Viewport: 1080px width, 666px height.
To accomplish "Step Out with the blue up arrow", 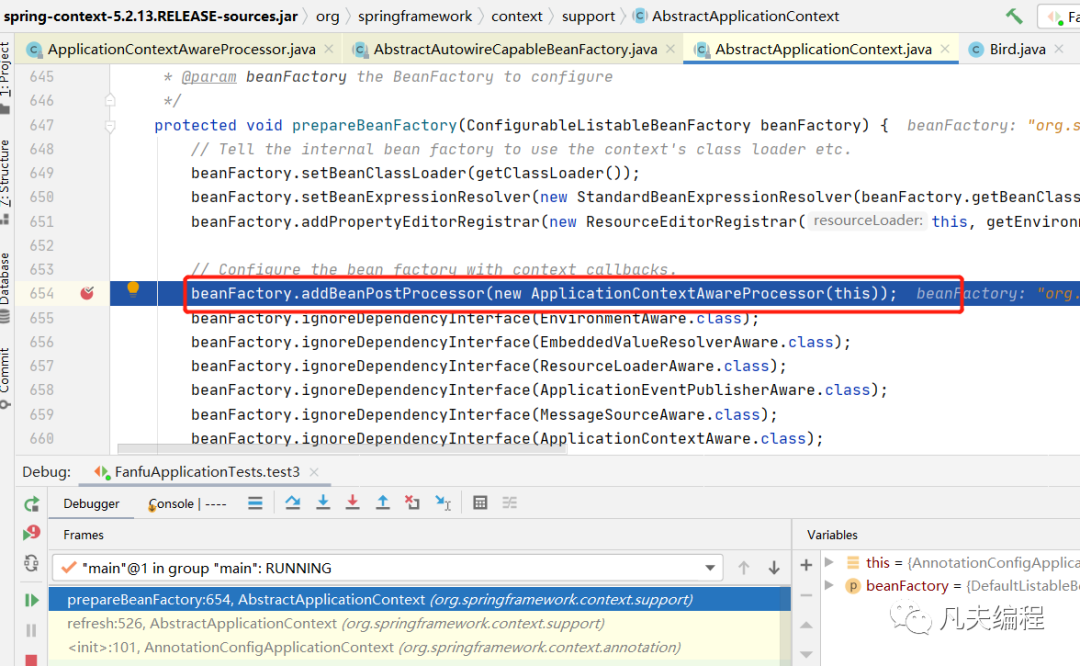I will (x=382, y=503).
